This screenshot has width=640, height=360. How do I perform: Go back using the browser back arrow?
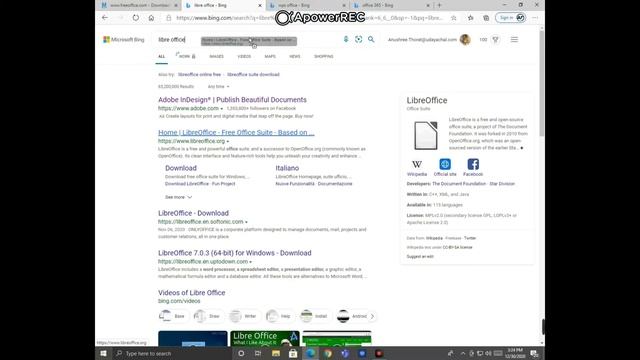click(x=105, y=18)
